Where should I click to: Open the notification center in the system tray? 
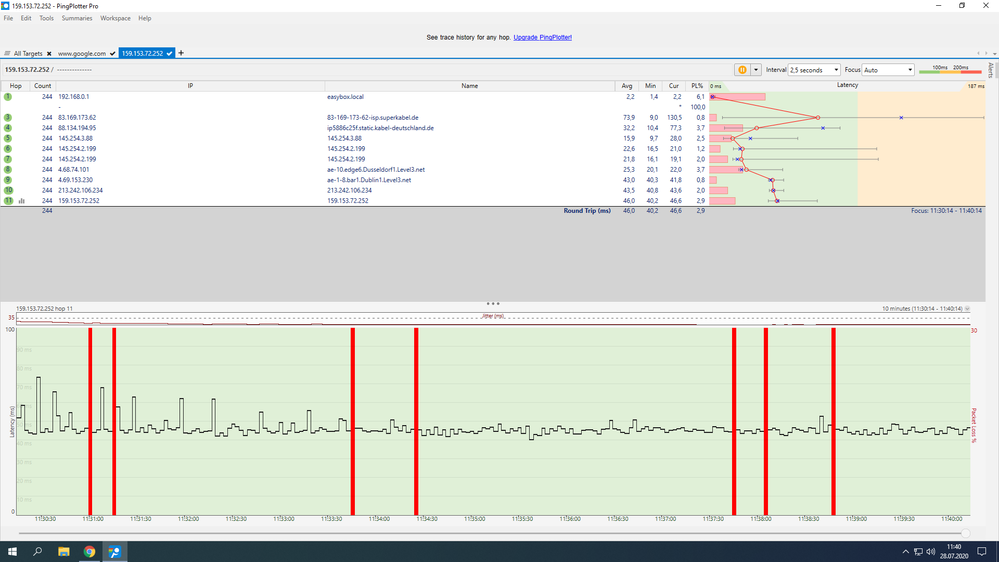pyautogui.click(x=982, y=552)
